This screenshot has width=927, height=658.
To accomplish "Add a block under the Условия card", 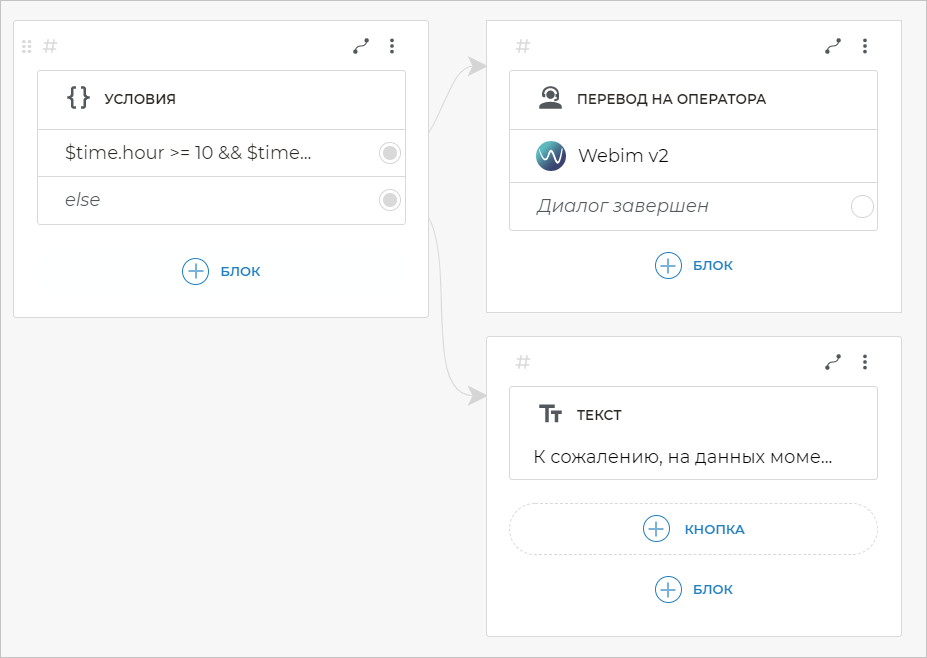I will (221, 271).
